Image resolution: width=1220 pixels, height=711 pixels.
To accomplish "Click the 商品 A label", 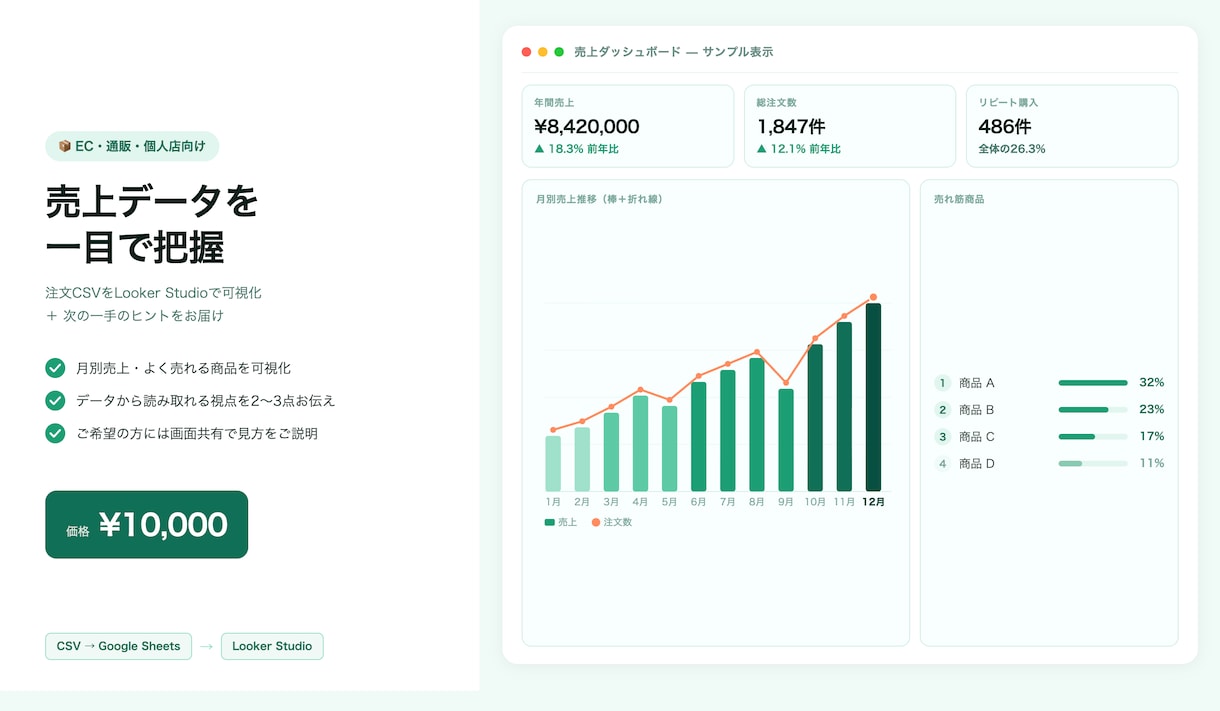I will (977, 383).
